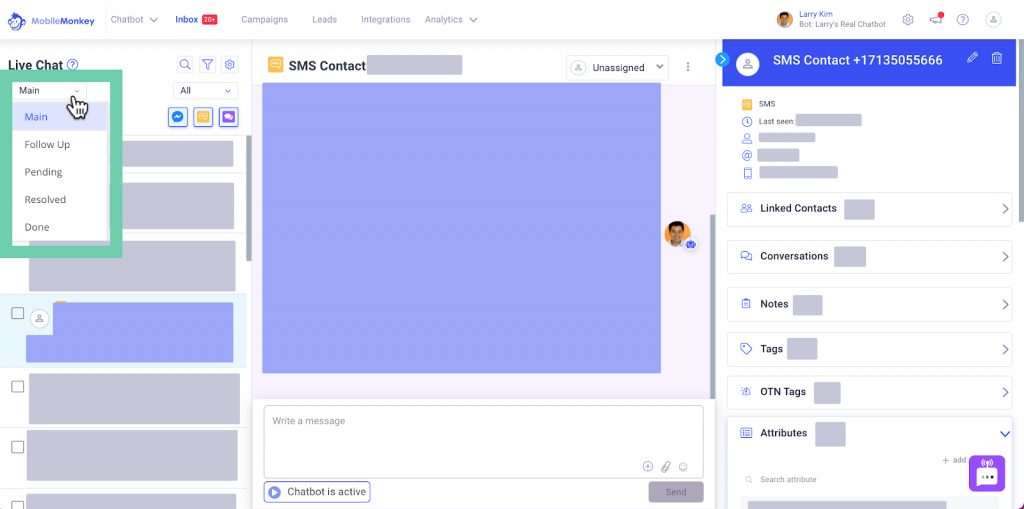Click the chat messages scrollbar

pyautogui.click(x=712, y=305)
